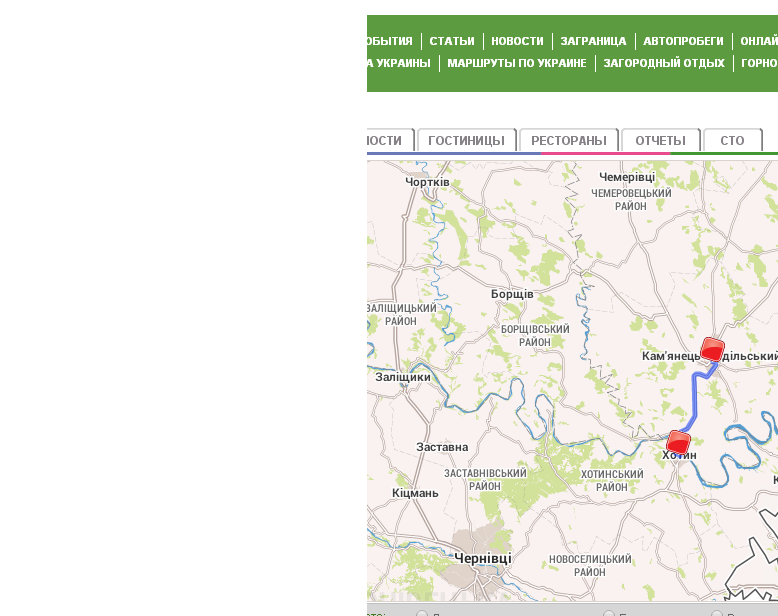Click the Чернівці city label on the map
778x616 pixels.
[482, 558]
